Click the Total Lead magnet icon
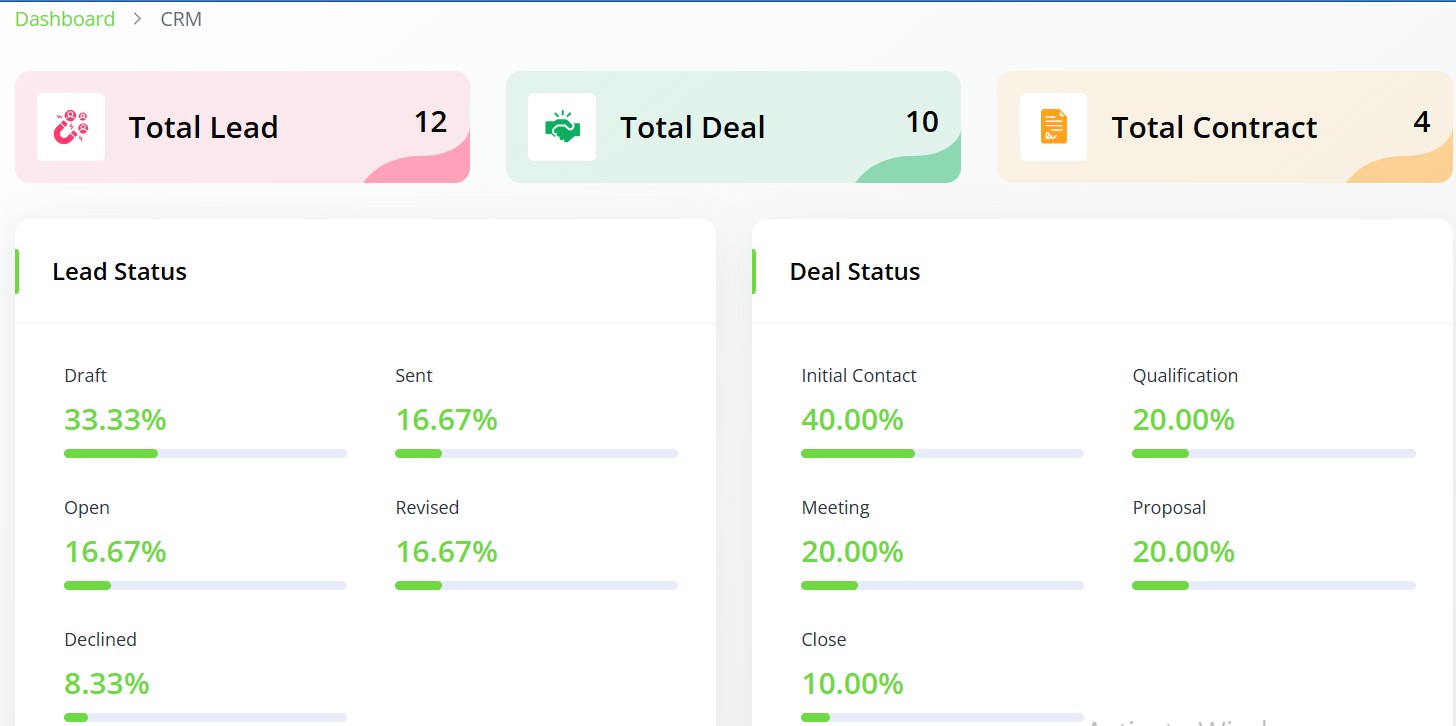 coord(71,127)
